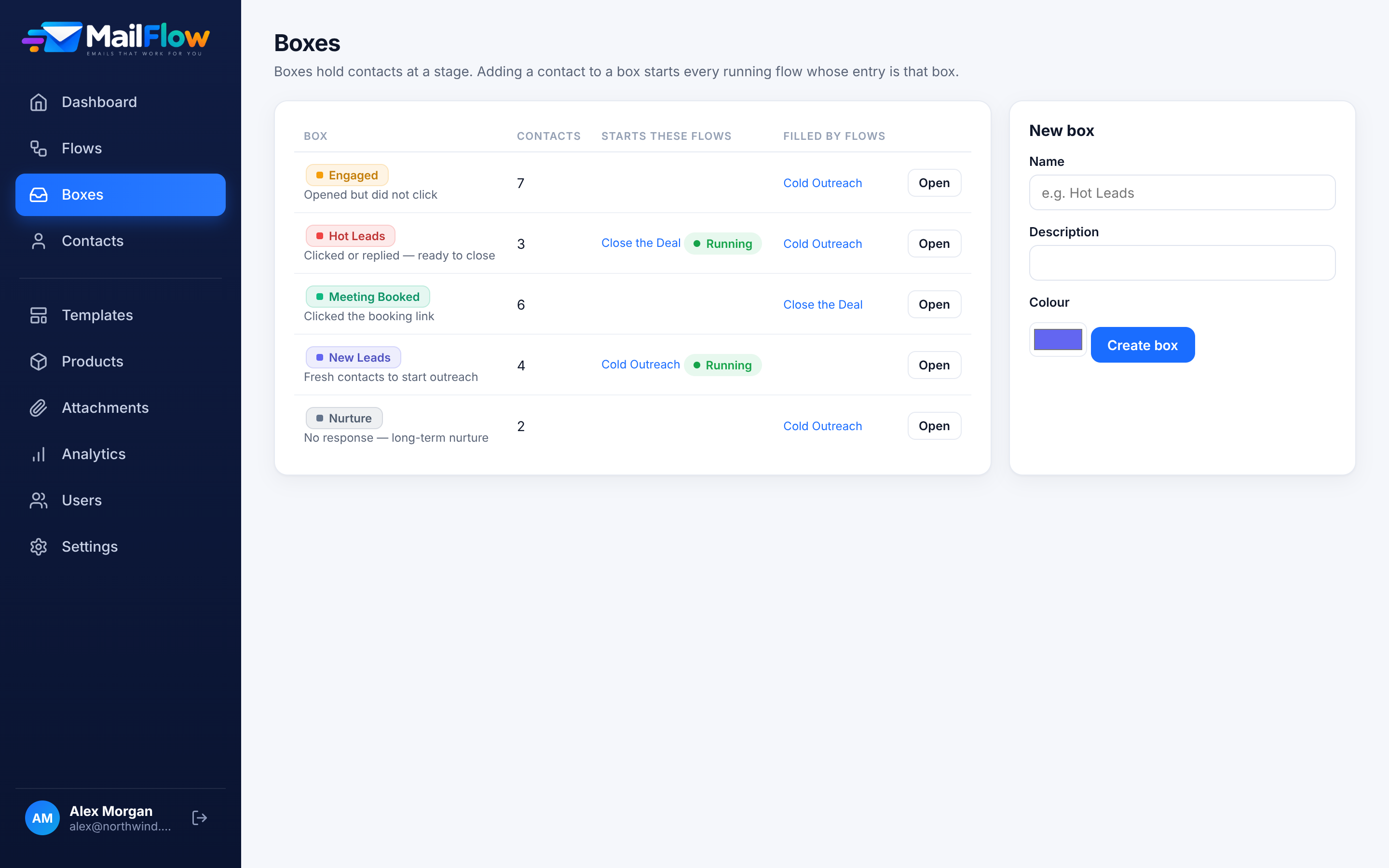Open the Meeting Booked box

tap(934, 305)
